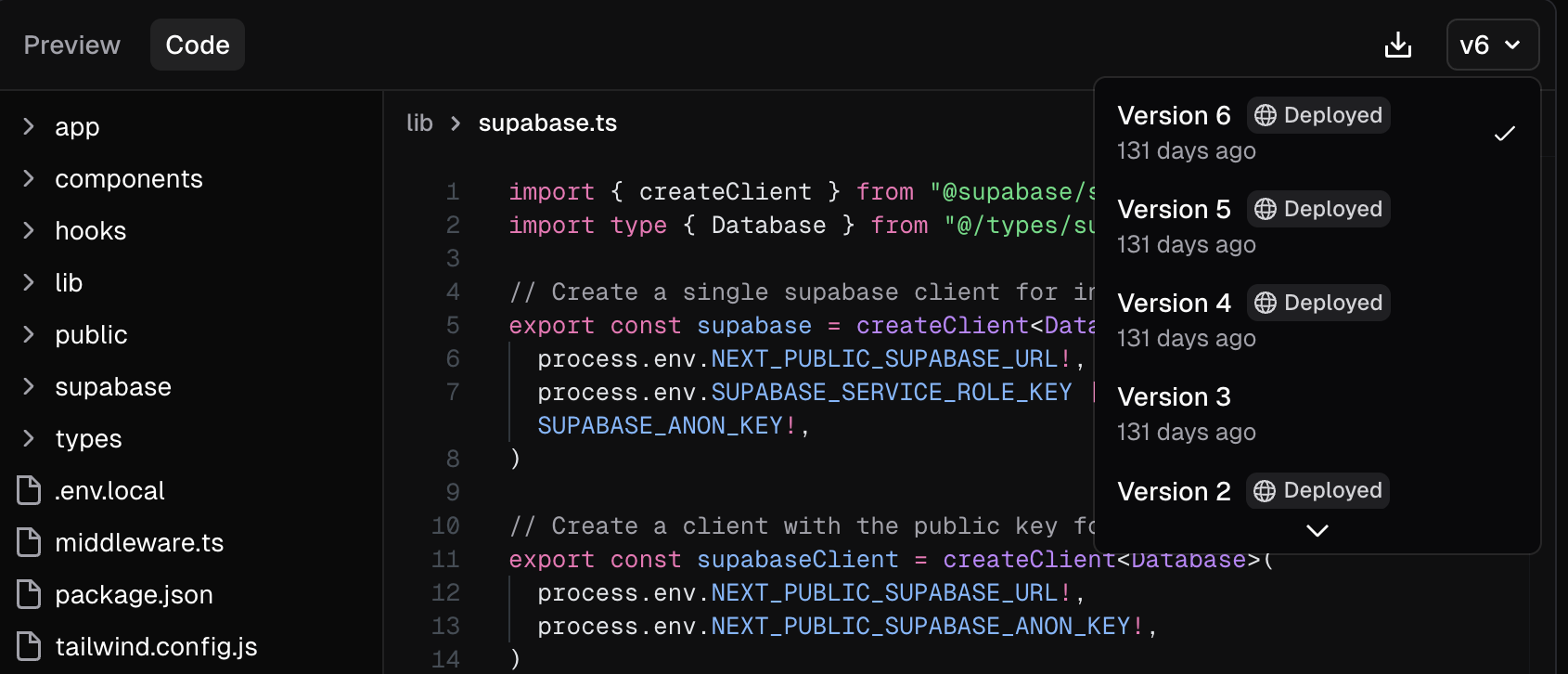Click line number 1 in gutter
The height and width of the screenshot is (674, 1568).
click(x=453, y=192)
